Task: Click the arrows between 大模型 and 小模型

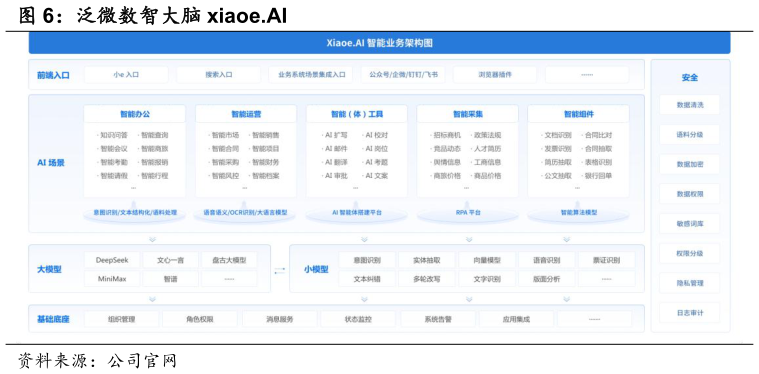Action: (280, 270)
